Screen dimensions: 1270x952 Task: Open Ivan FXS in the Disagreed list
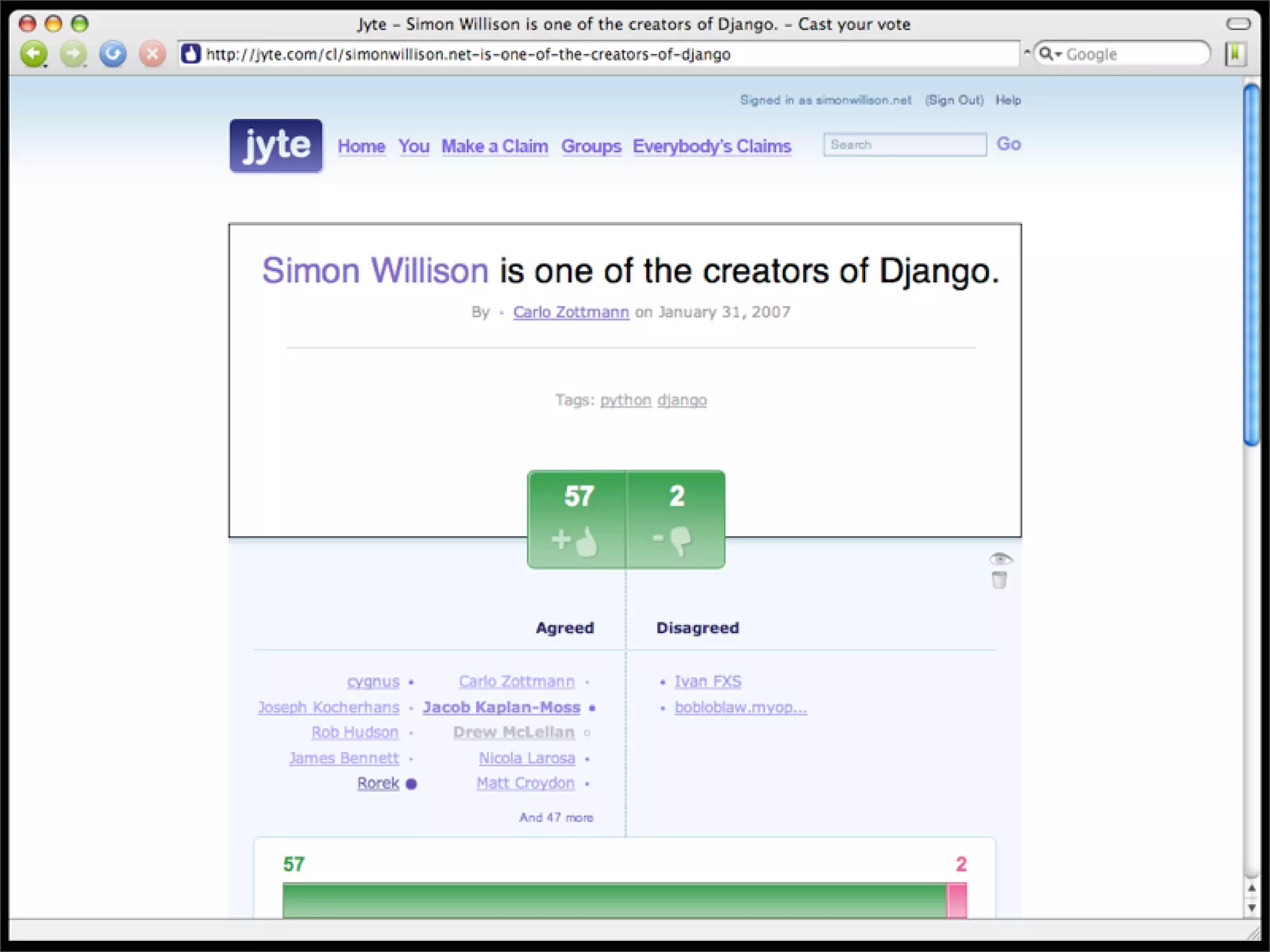[708, 681]
